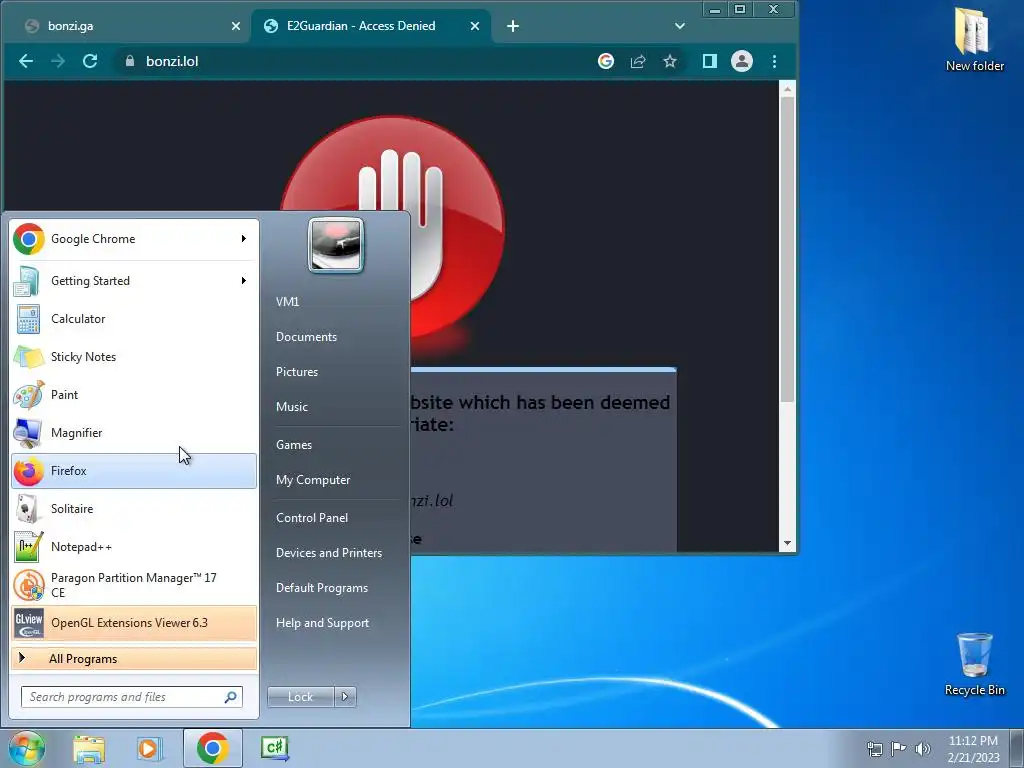Launch Firefox from Start menu
1024x768 pixels.
point(134,471)
